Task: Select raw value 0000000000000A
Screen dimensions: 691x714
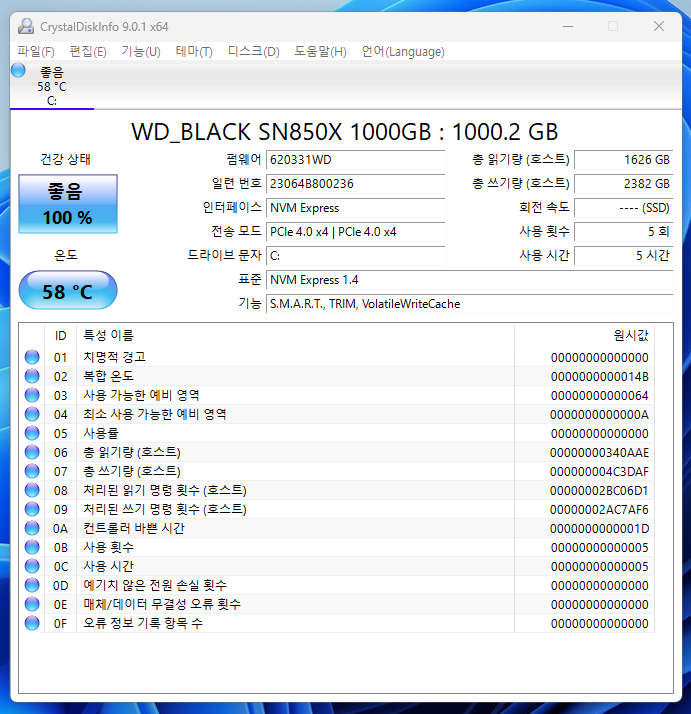Action: tap(599, 415)
